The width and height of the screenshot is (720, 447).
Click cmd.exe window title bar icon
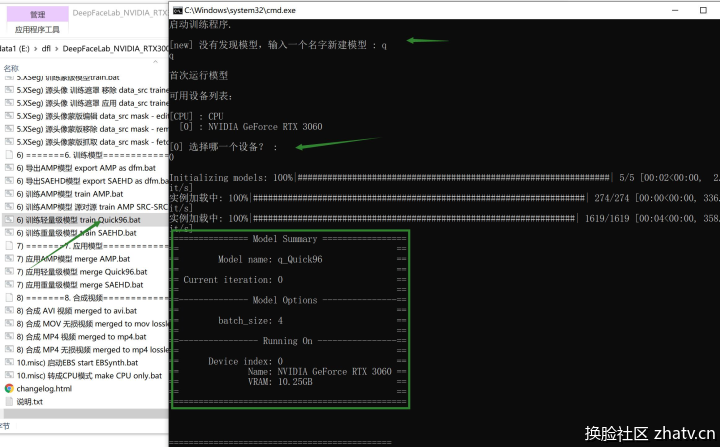(178, 10)
